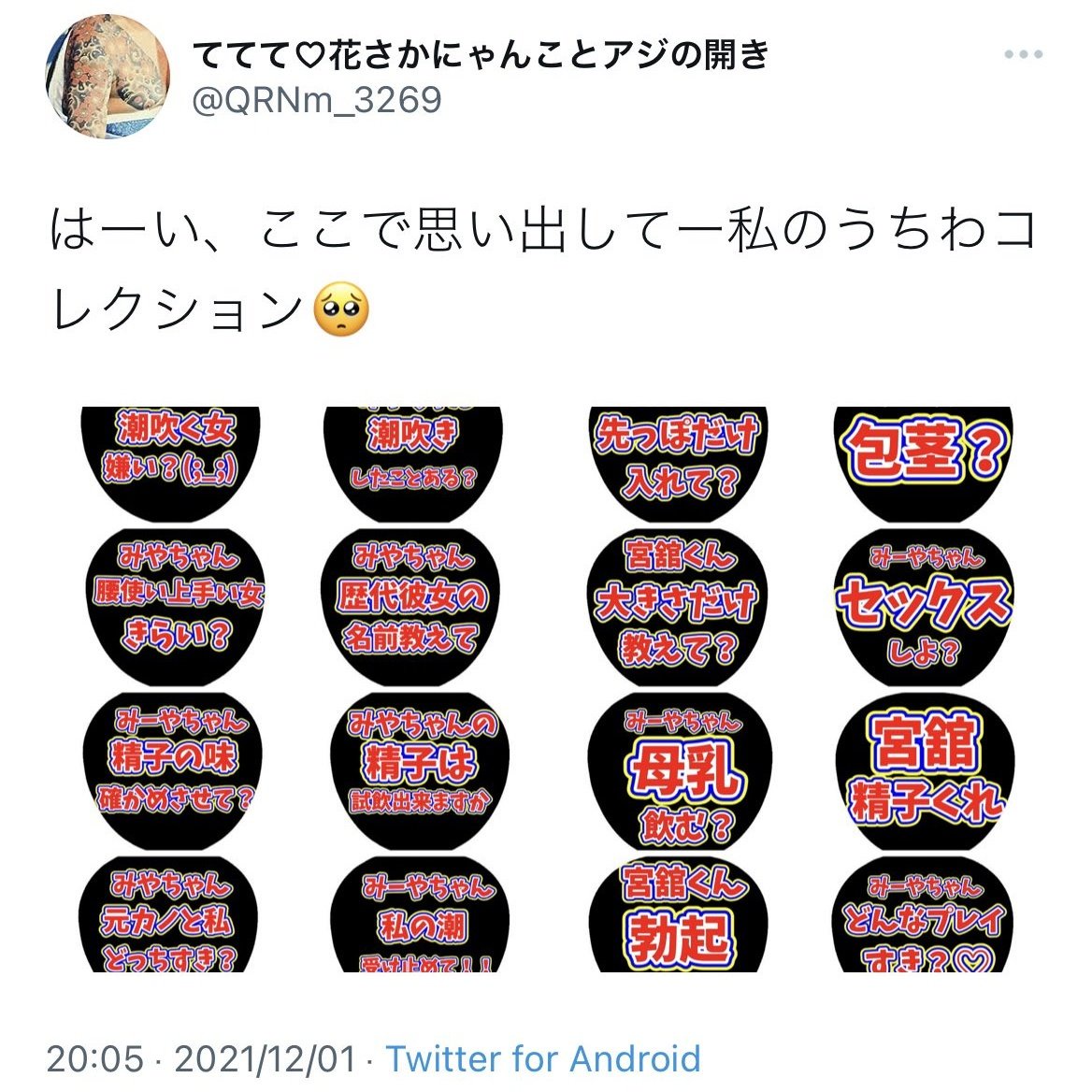Tap the どんなプレイすき? fan
Viewport: 1092px width, 1092px height.
923,914
